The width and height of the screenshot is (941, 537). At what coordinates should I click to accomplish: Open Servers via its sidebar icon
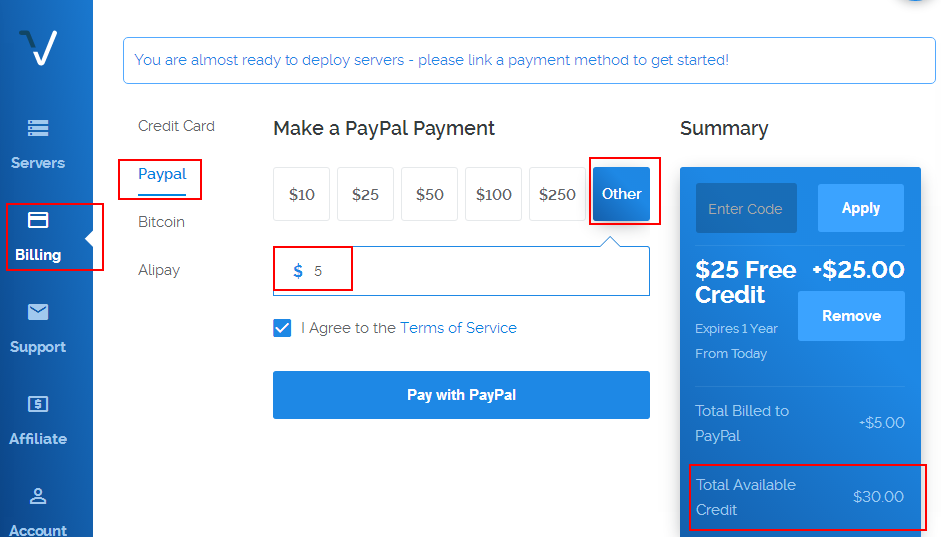coord(38,128)
